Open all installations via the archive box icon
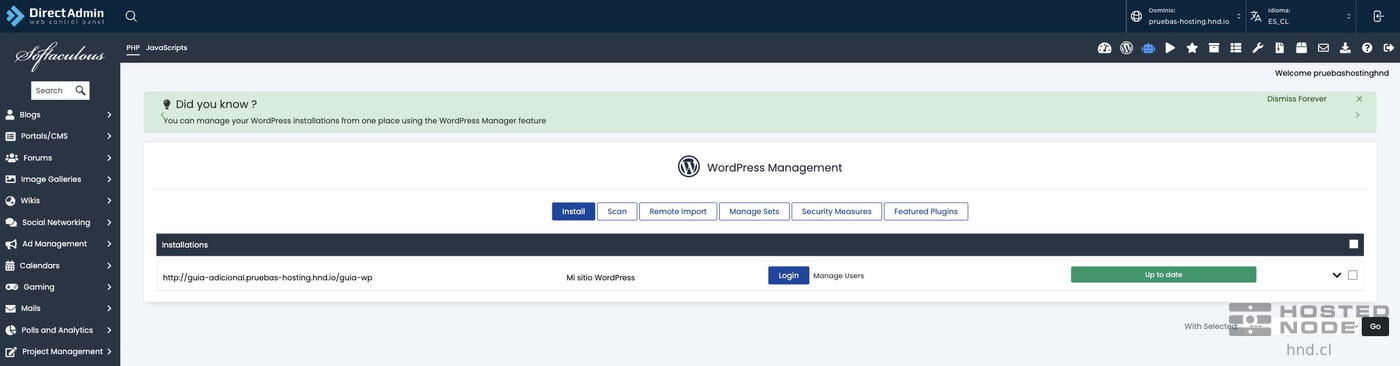 pos(1214,48)
